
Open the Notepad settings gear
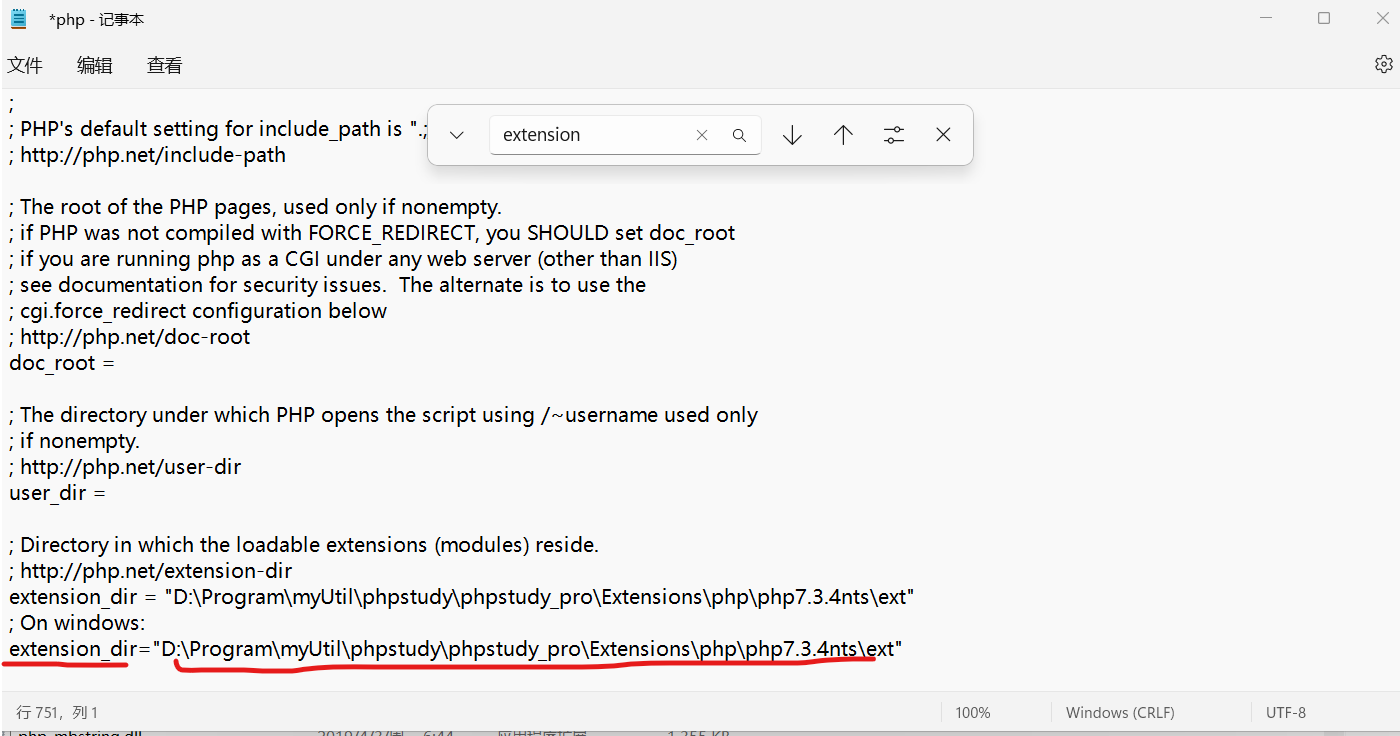tap(1383, 64)
